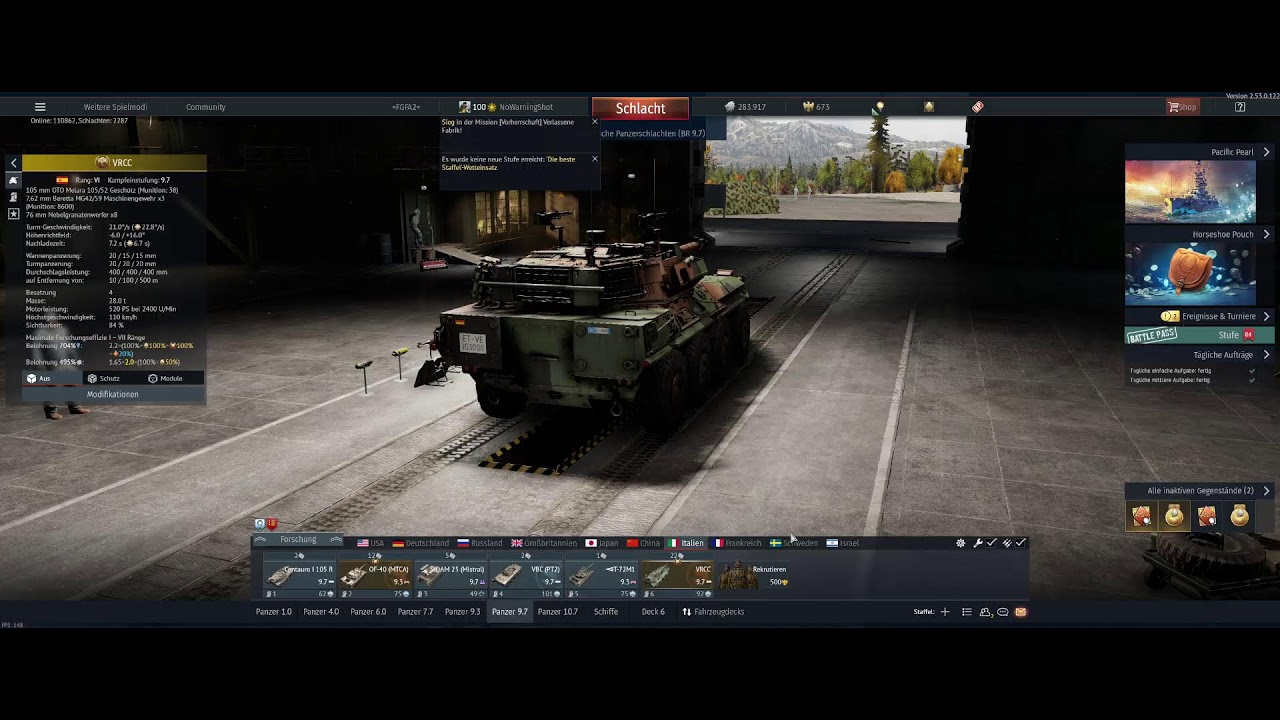Select Centauro I 105 R crew slot
This screenshot has width=1280, height=720.
tap(301, 575)
